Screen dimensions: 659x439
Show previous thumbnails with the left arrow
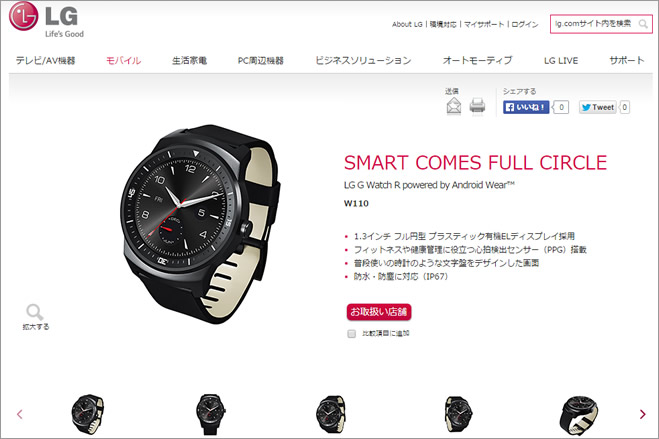[20, 414]
